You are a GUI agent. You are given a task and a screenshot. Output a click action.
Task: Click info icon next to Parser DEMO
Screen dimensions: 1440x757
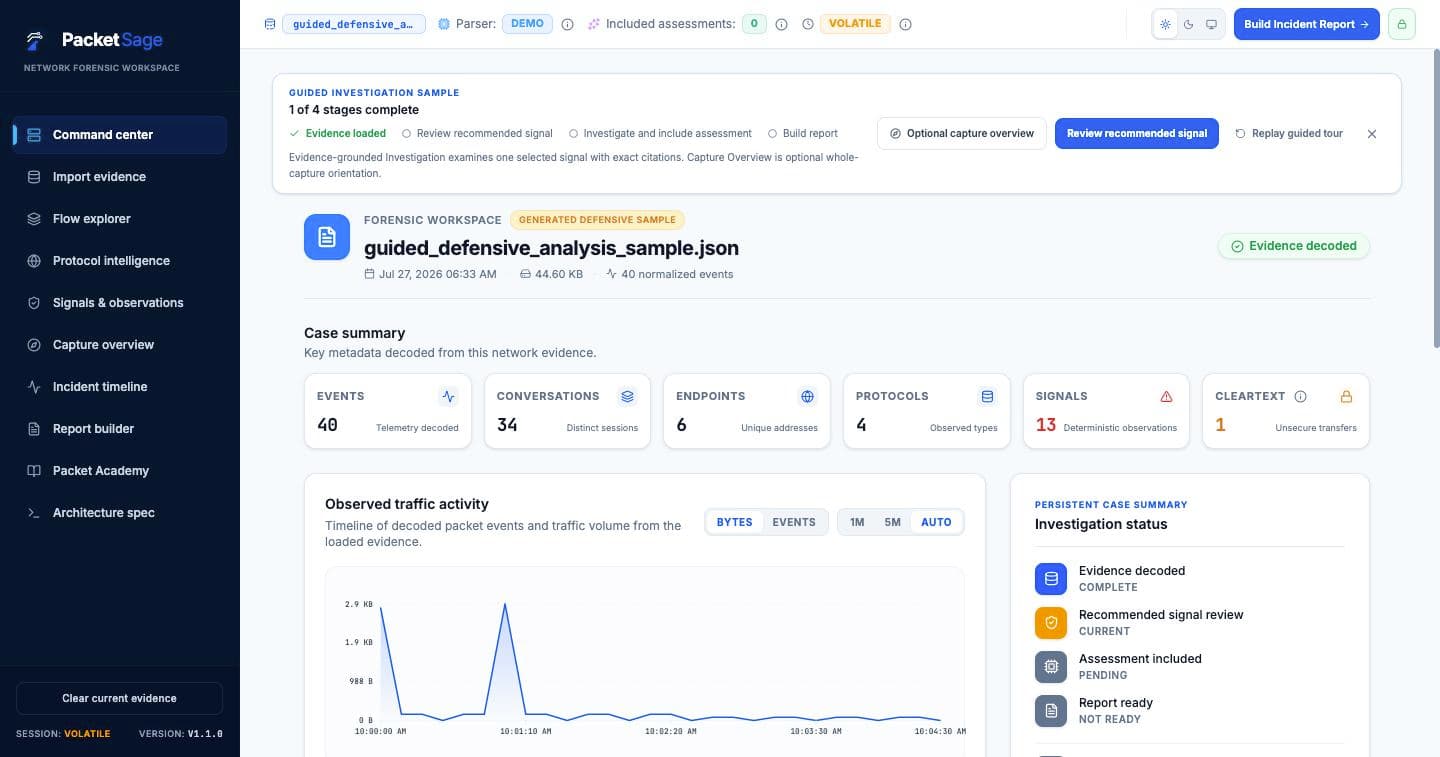(567, 24)
